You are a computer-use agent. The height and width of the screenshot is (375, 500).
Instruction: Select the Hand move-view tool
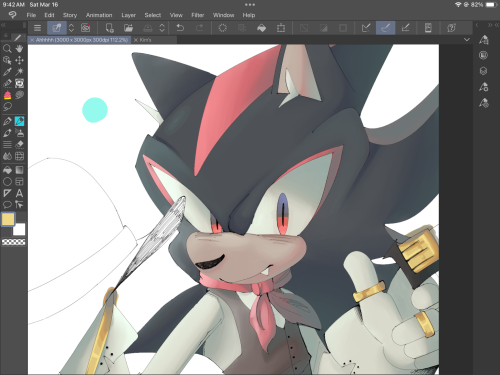click(19, 49)
